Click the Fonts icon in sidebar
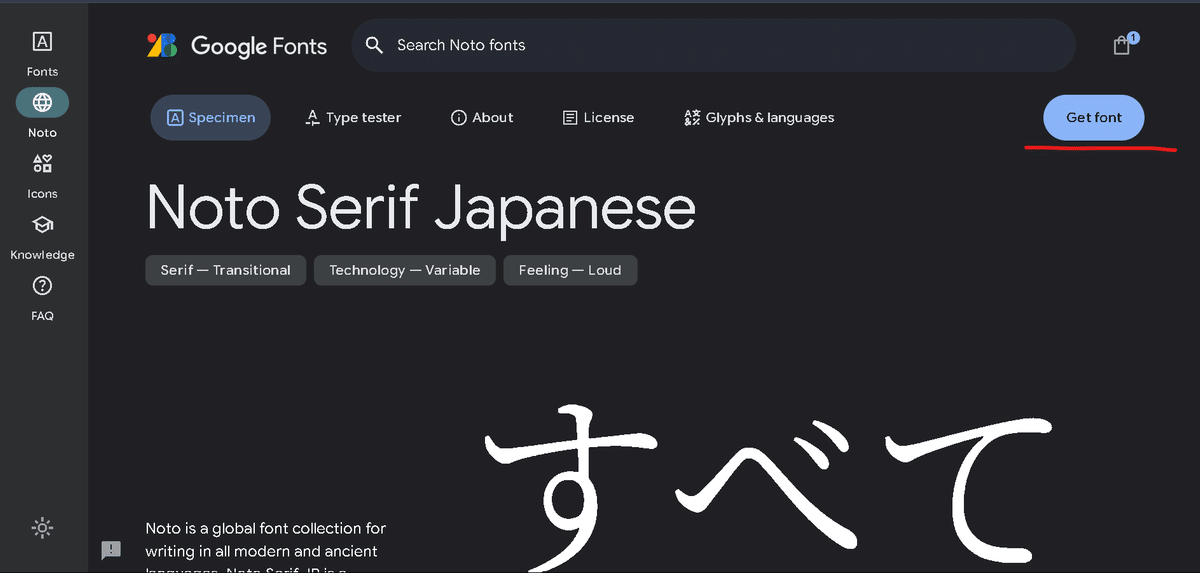Image resolution: width=1200 pixels, height=573 pixels. point(42,42)
